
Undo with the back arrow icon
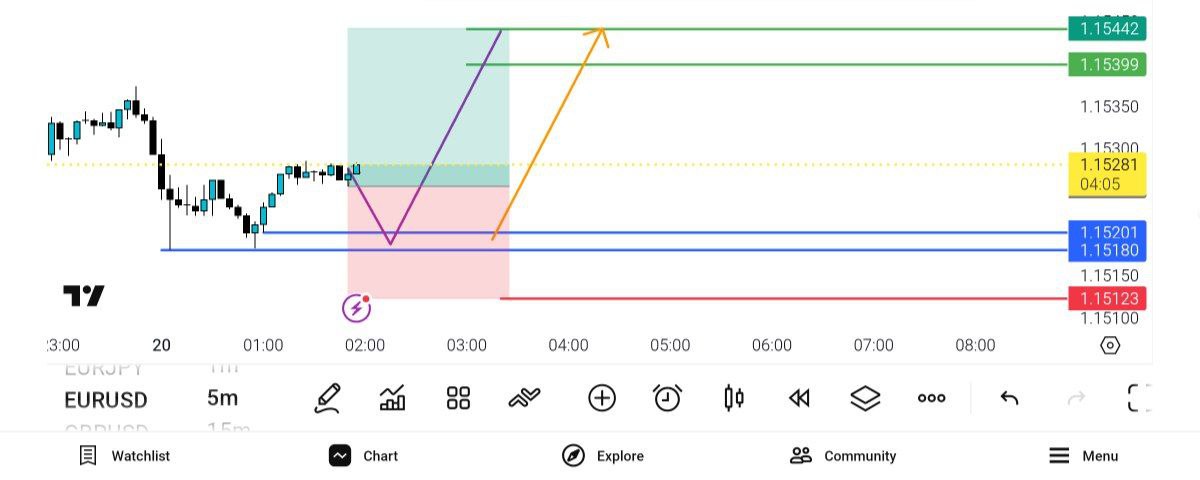point(1009,399)
